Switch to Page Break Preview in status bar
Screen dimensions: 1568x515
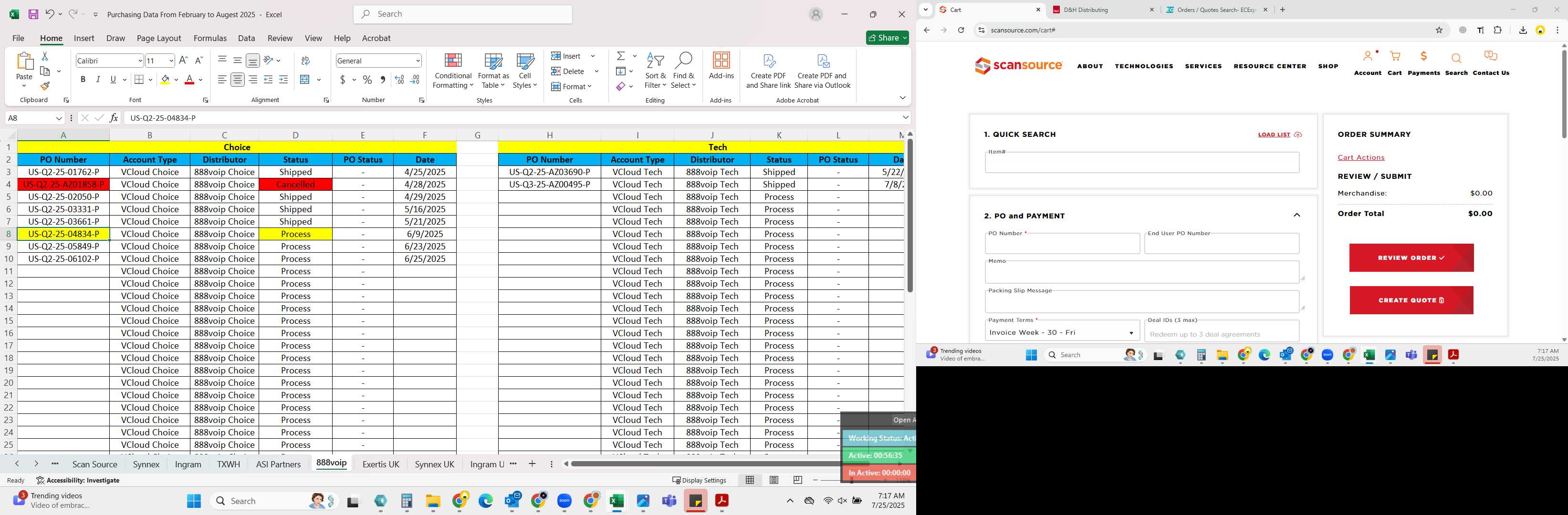(x=797, y=480)
